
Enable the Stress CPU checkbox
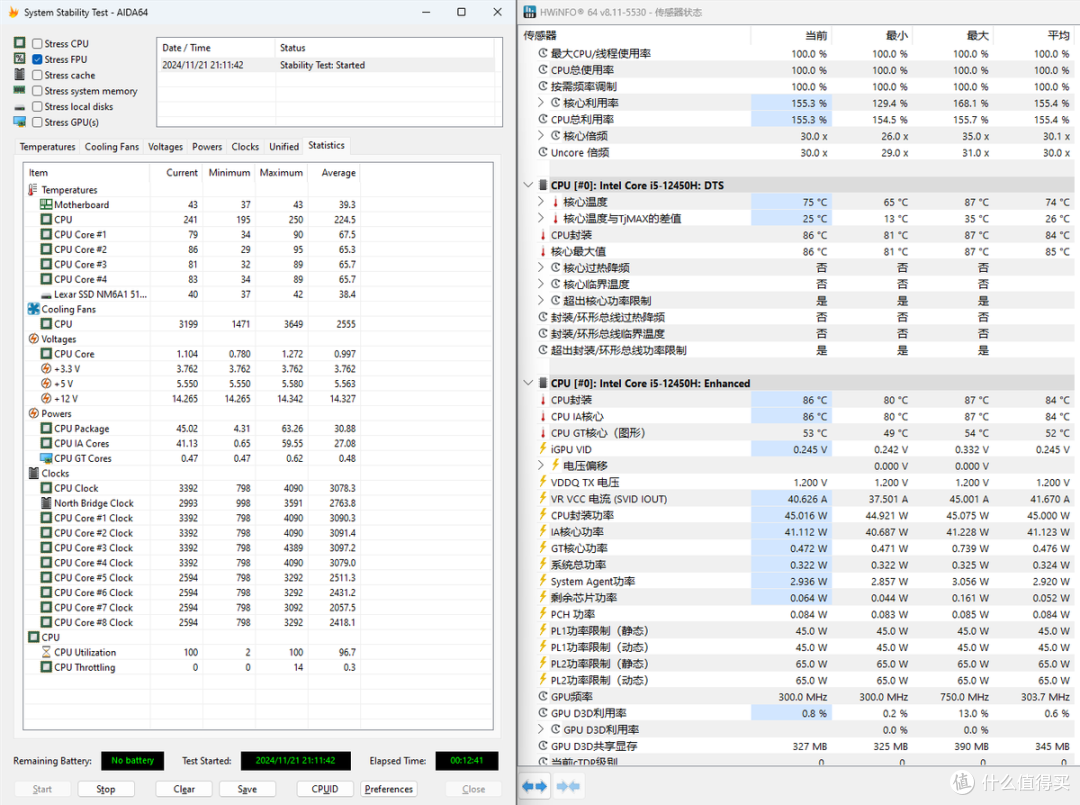(37, 44)
